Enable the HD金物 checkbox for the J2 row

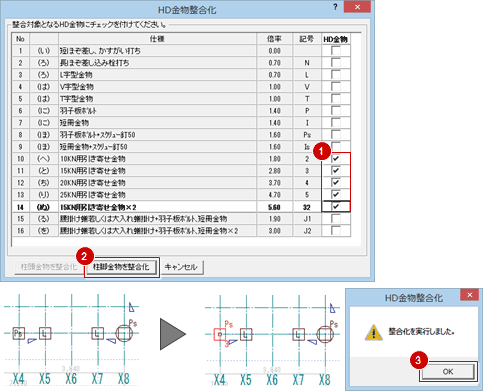pyautogui.click(x=336, y=231)
